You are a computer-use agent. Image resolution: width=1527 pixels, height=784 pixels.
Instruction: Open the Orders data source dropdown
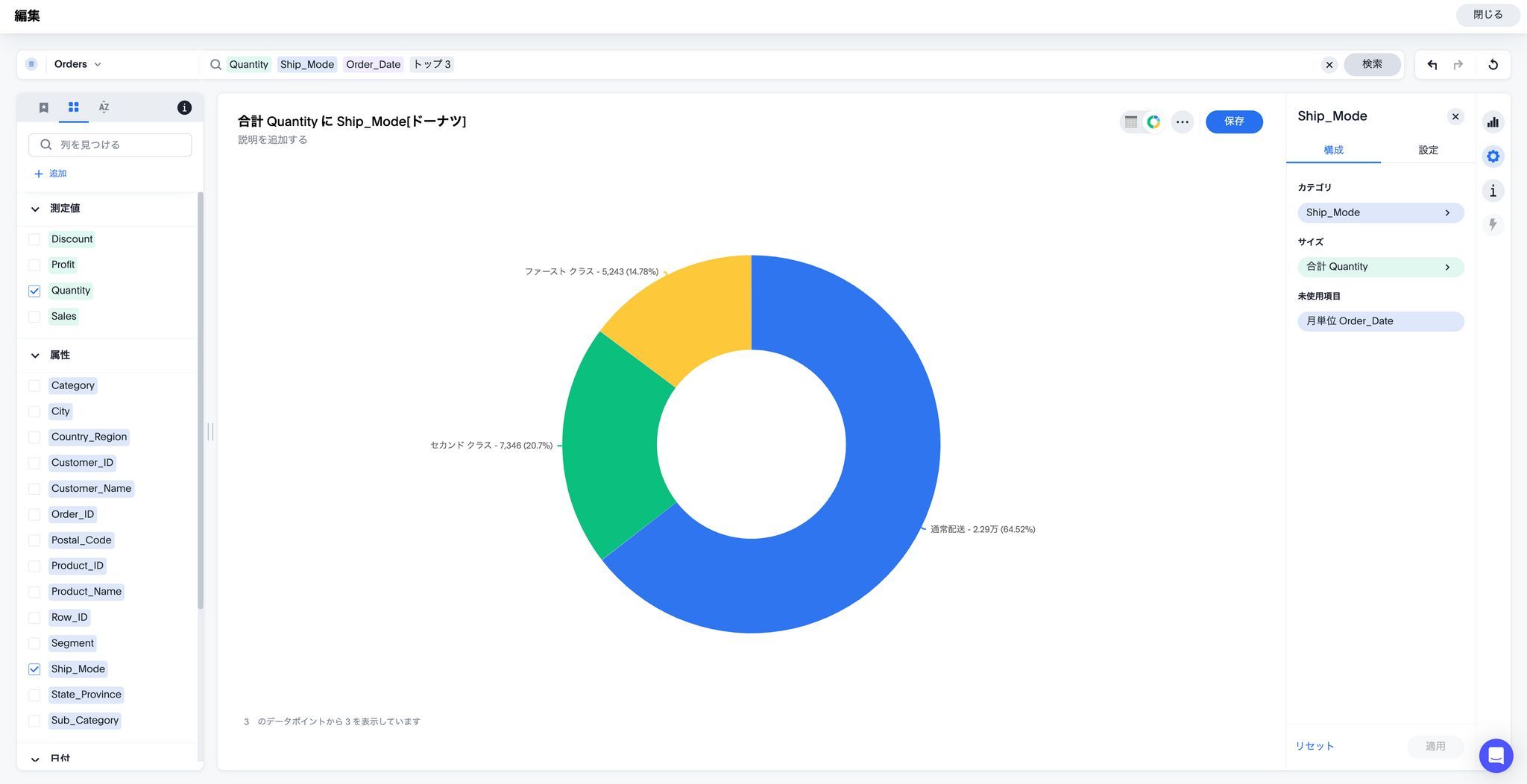pos(78,64)
